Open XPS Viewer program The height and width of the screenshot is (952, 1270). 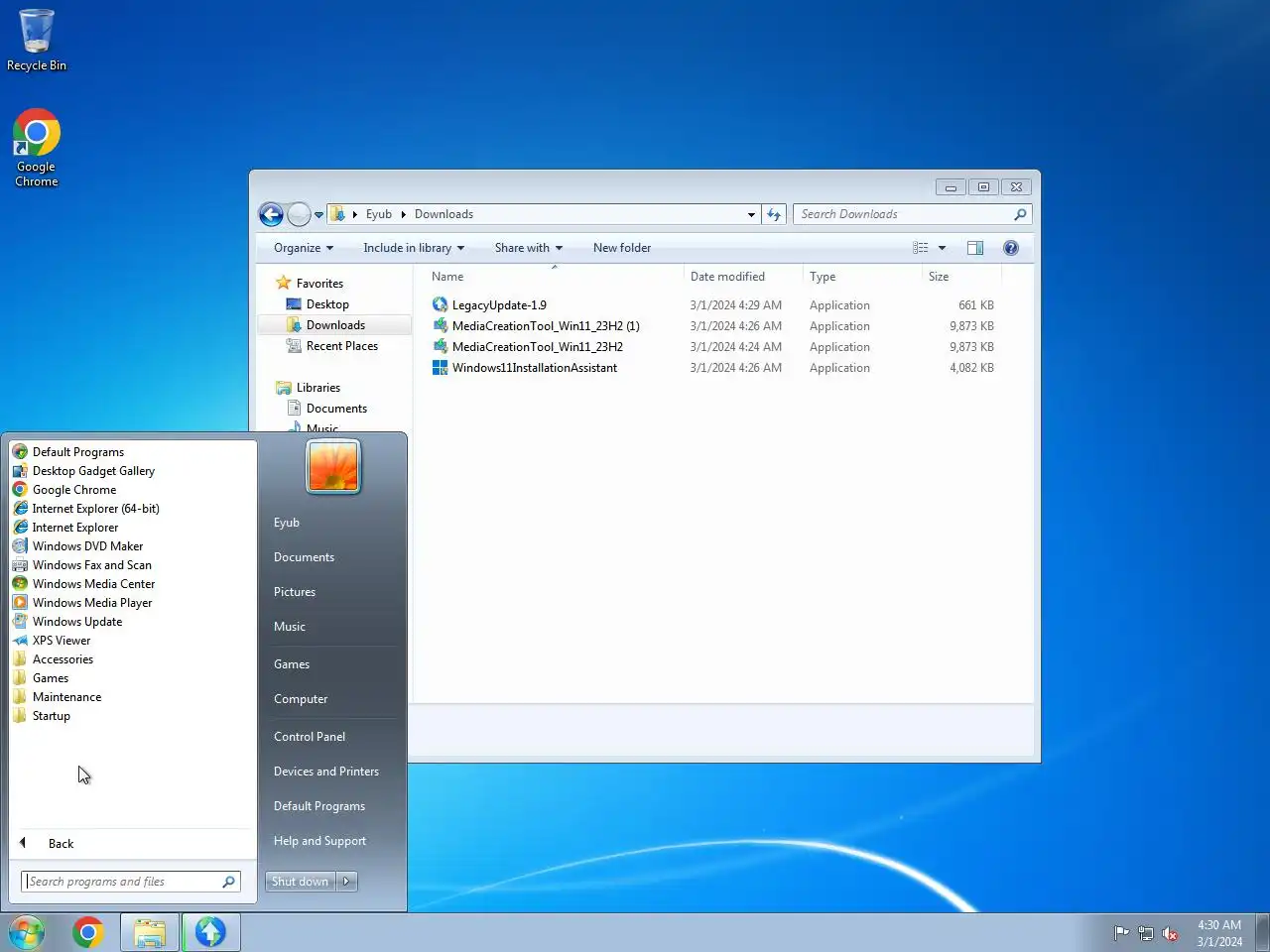[x=61, y=641]
